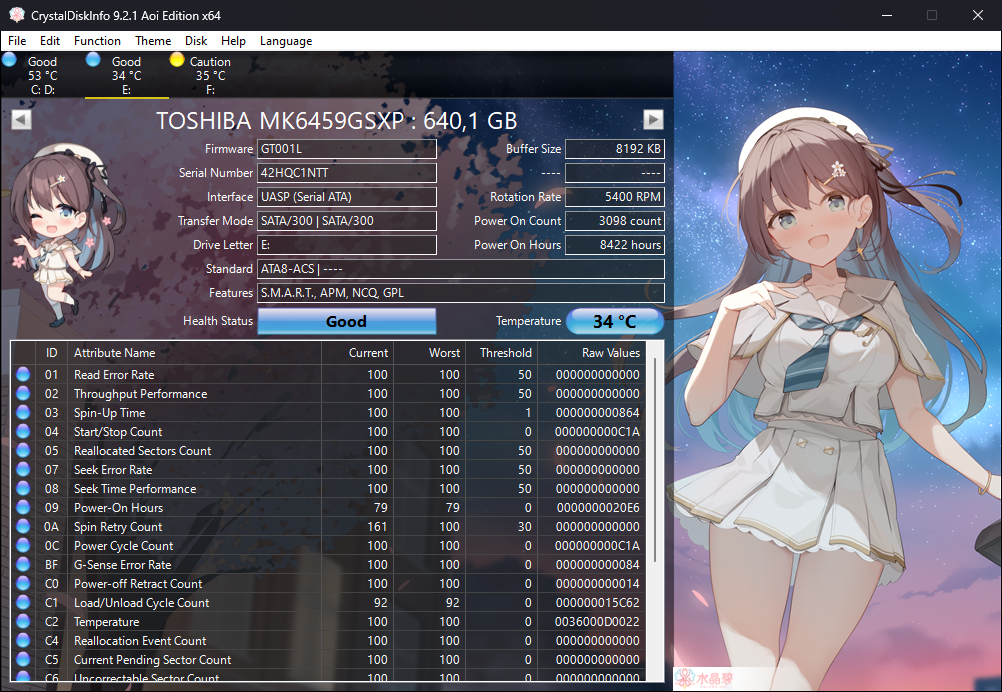
Task: Click the 34 °C temperature button
Action: click(614, 321)
